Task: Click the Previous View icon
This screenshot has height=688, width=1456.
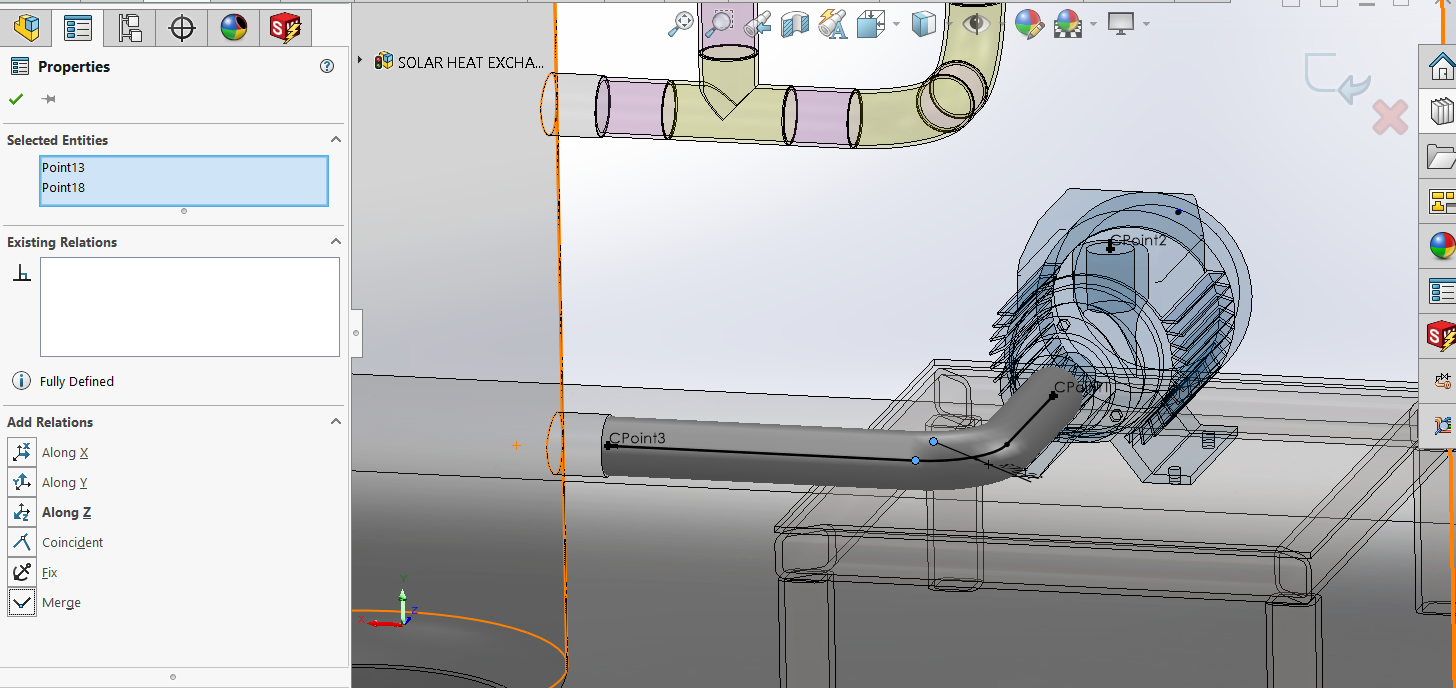Action: pyautogui.click(x=757, y=24)
